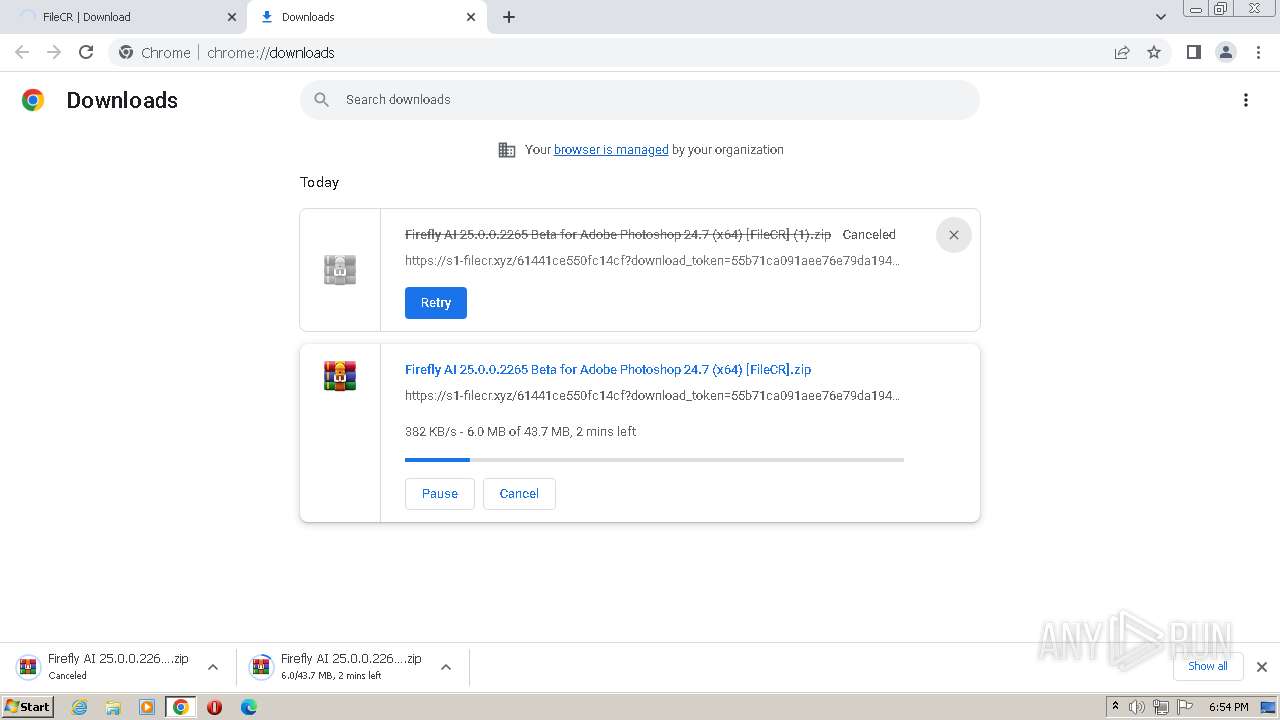Open File Explorer from taskbar

pos(113,707)
